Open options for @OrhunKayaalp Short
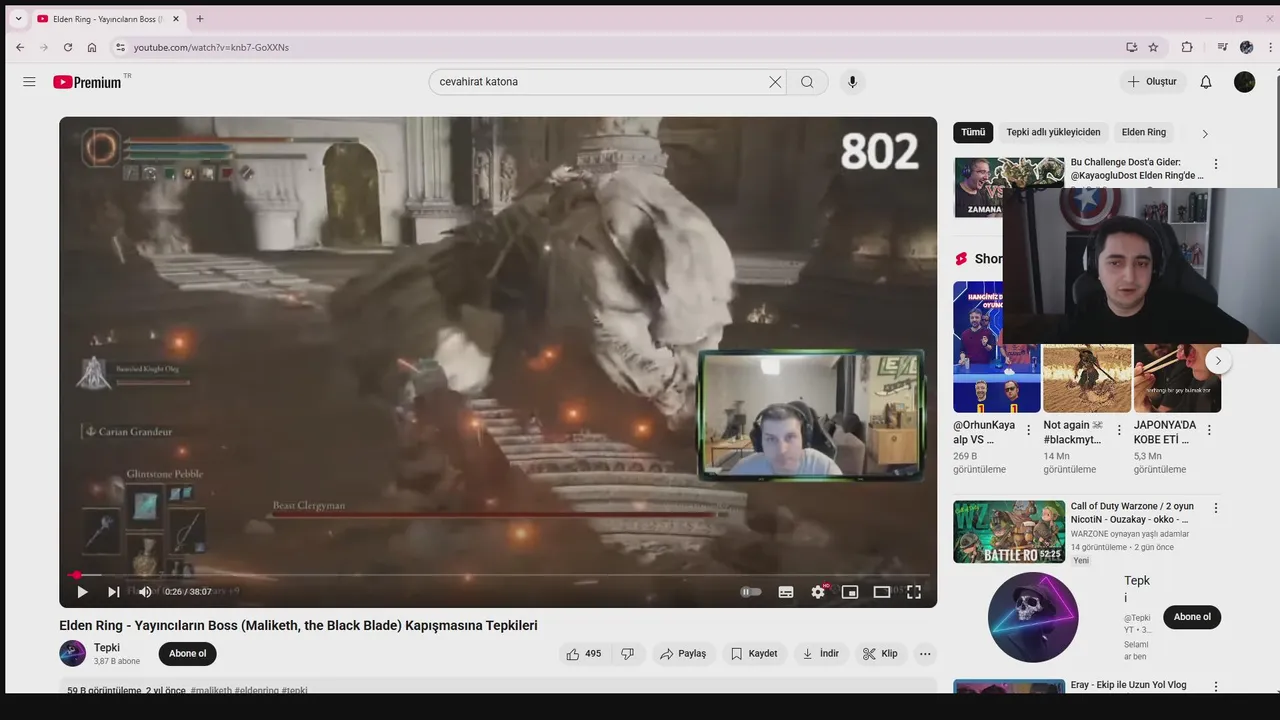The image size is (1280, 720). [1029, 431]
